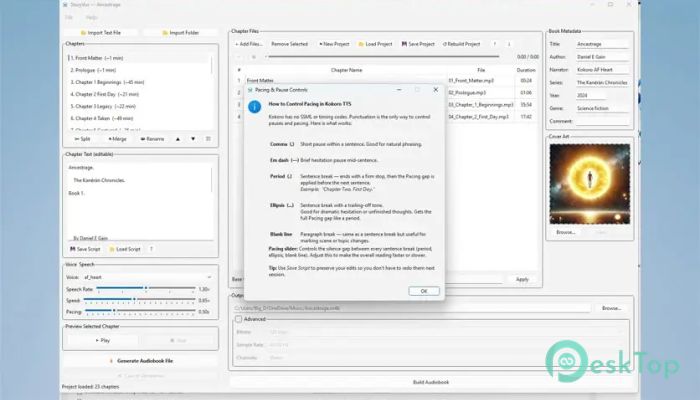Click the empty Comment metadata field
This screenshot has width=700, height=400.
(x=602, y=121)
